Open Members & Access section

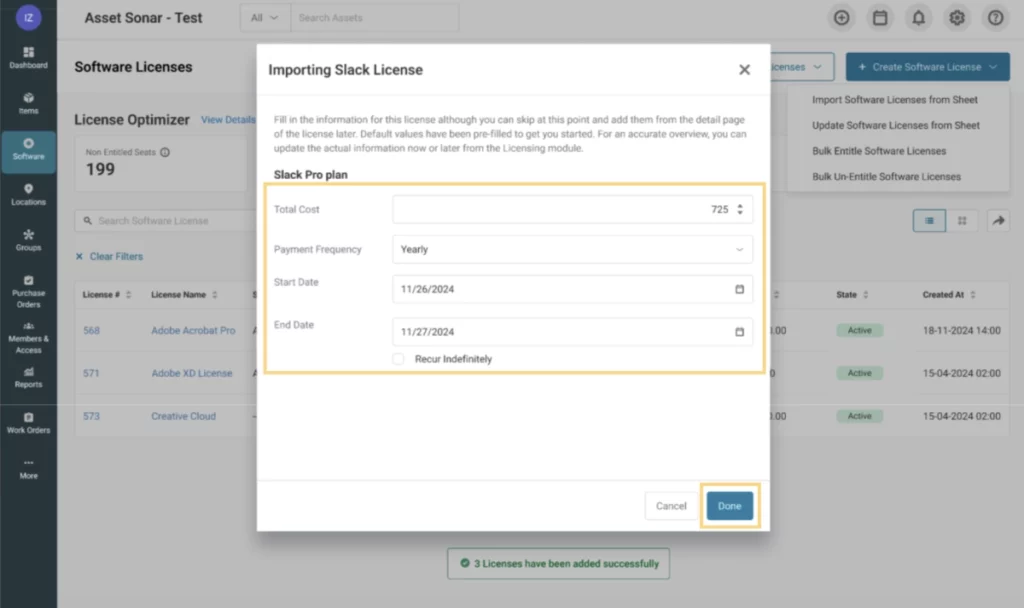point(28,338)
